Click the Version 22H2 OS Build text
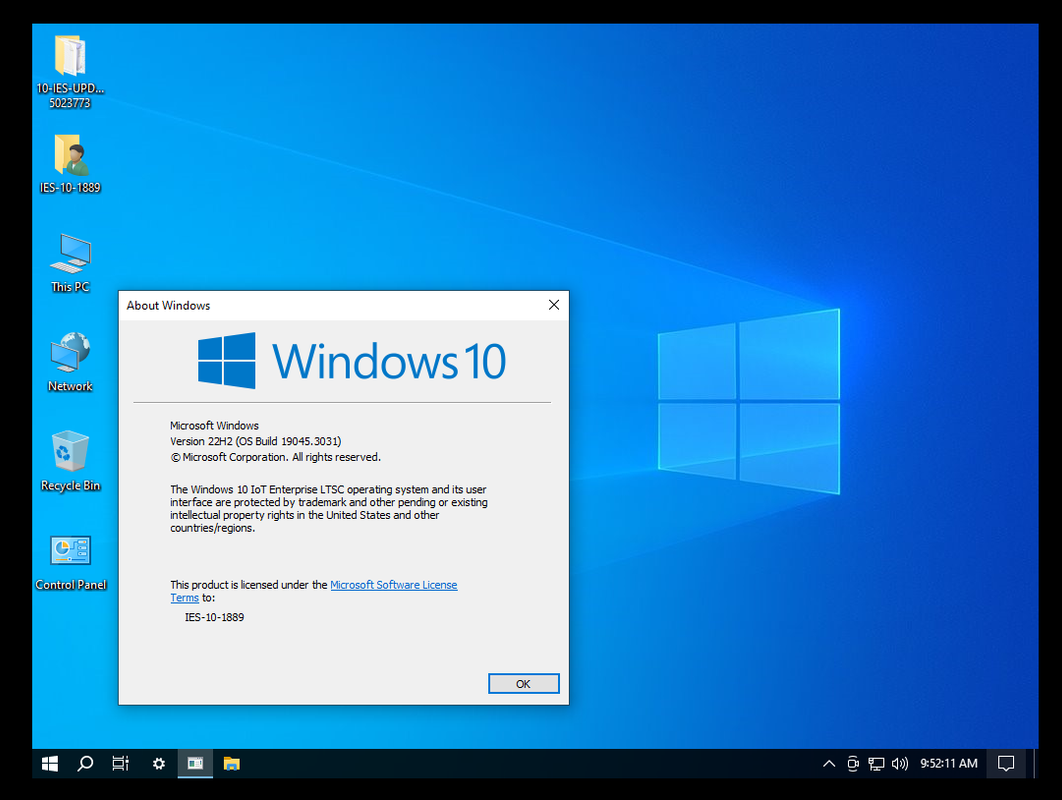Screen dimensions: 1062x800 coord(255,441)
